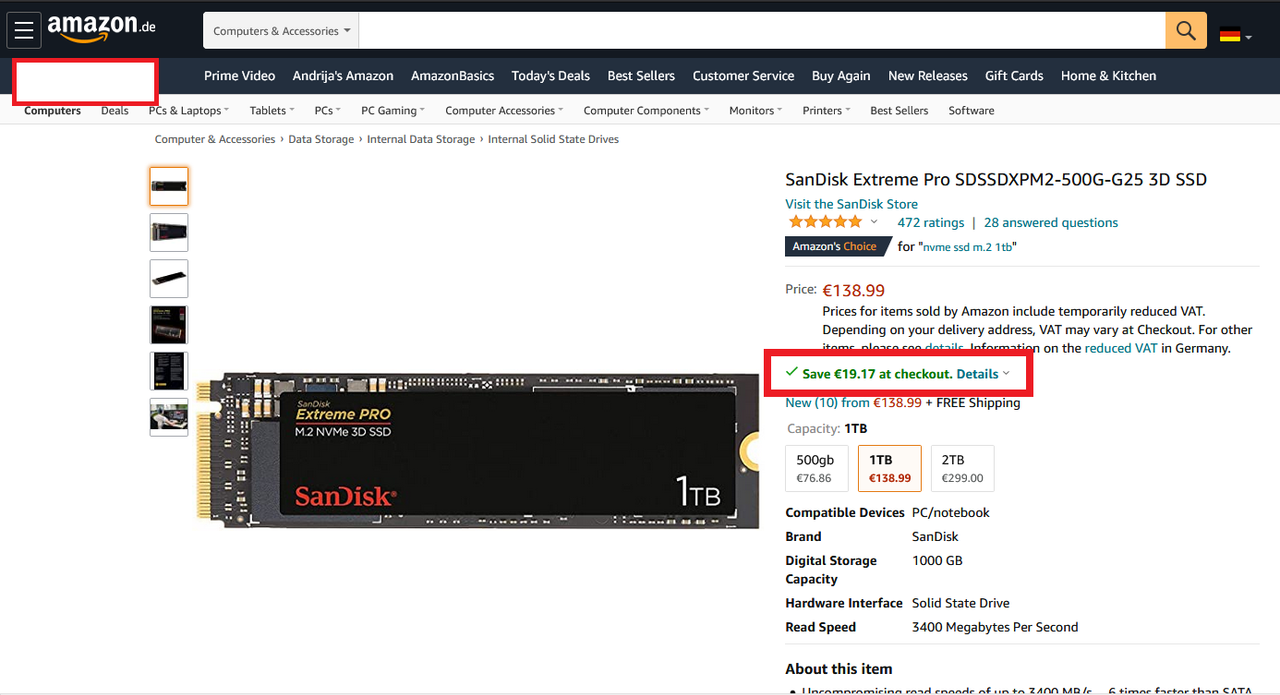
Task: Select the first product thumbnail
Action: 169,186
